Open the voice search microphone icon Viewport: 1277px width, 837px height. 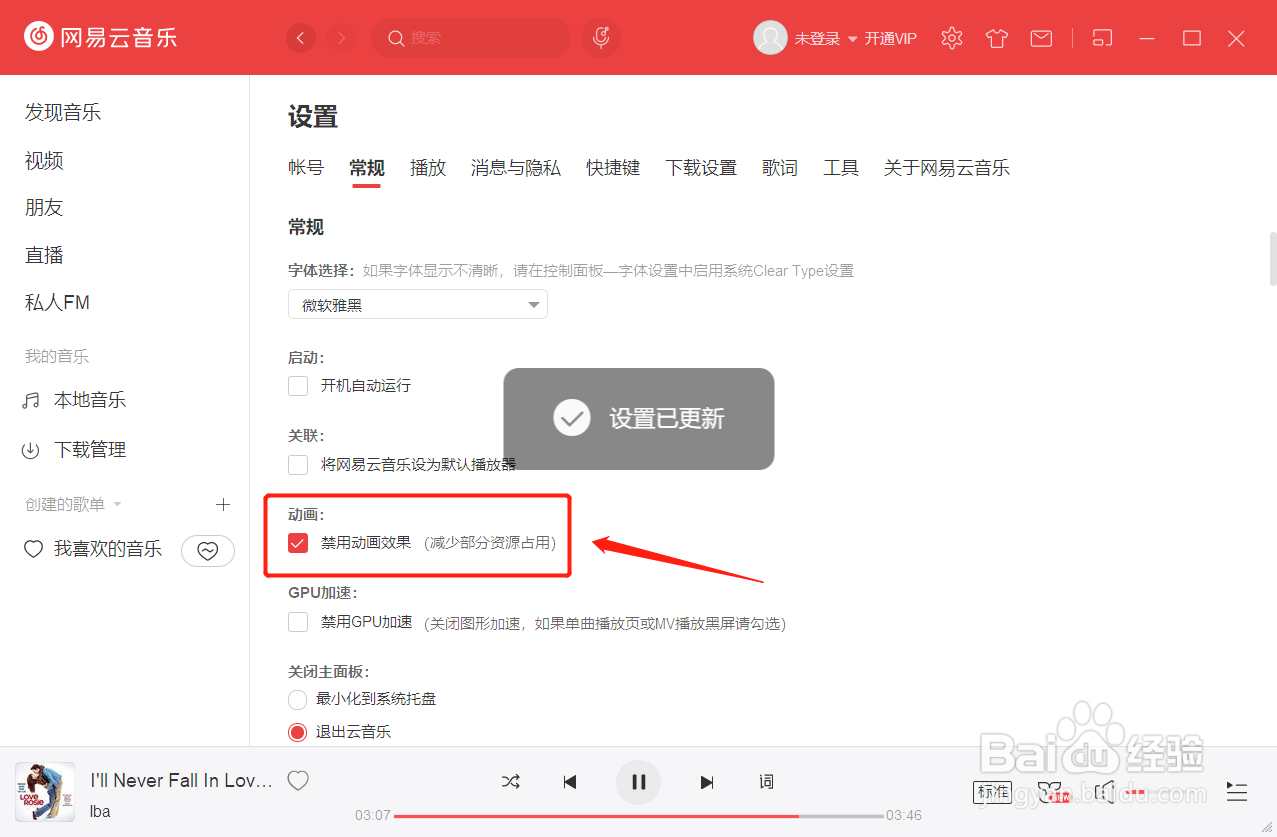(x=600, y=37)
